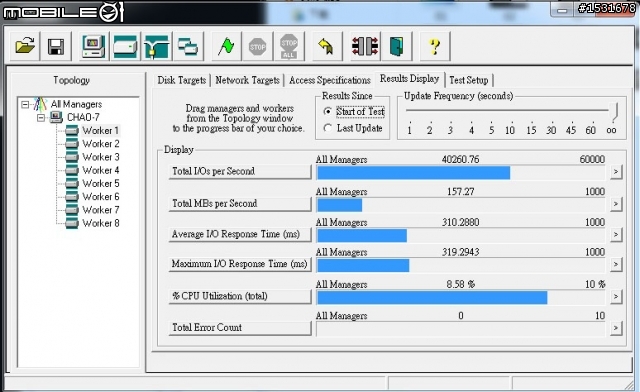640x392 pixels.
Task: Click Total MBs per Second button
Action: coord(240,204)
